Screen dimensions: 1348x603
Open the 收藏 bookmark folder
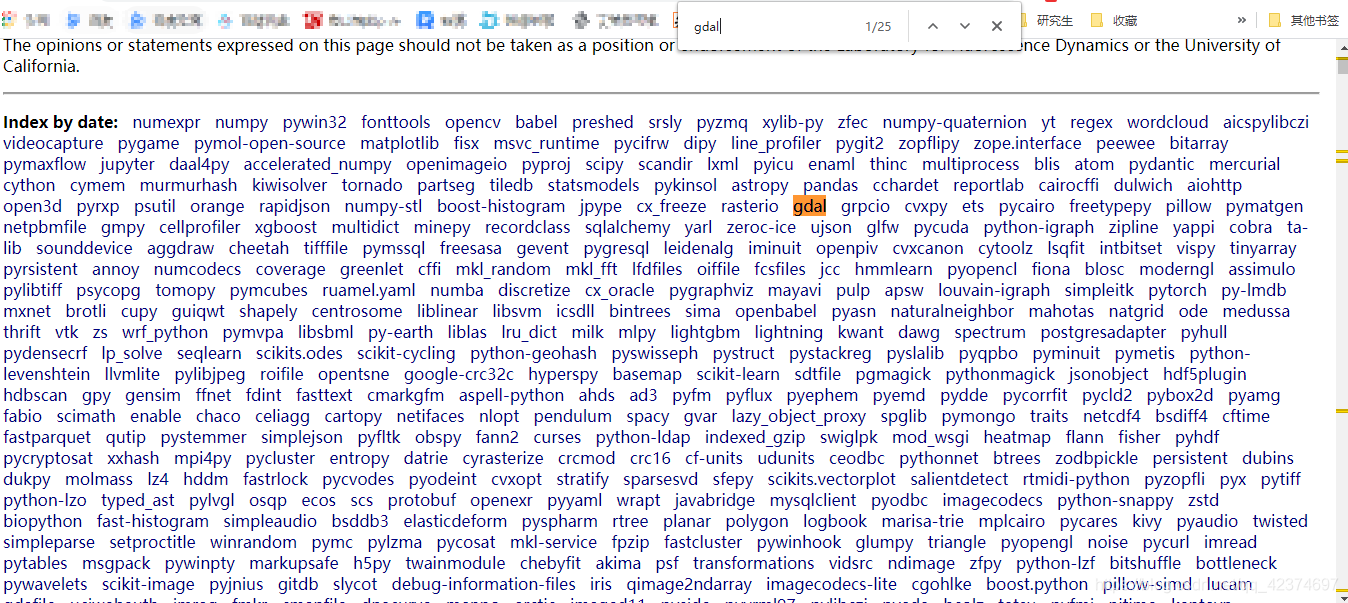[x=1113, y=20]
